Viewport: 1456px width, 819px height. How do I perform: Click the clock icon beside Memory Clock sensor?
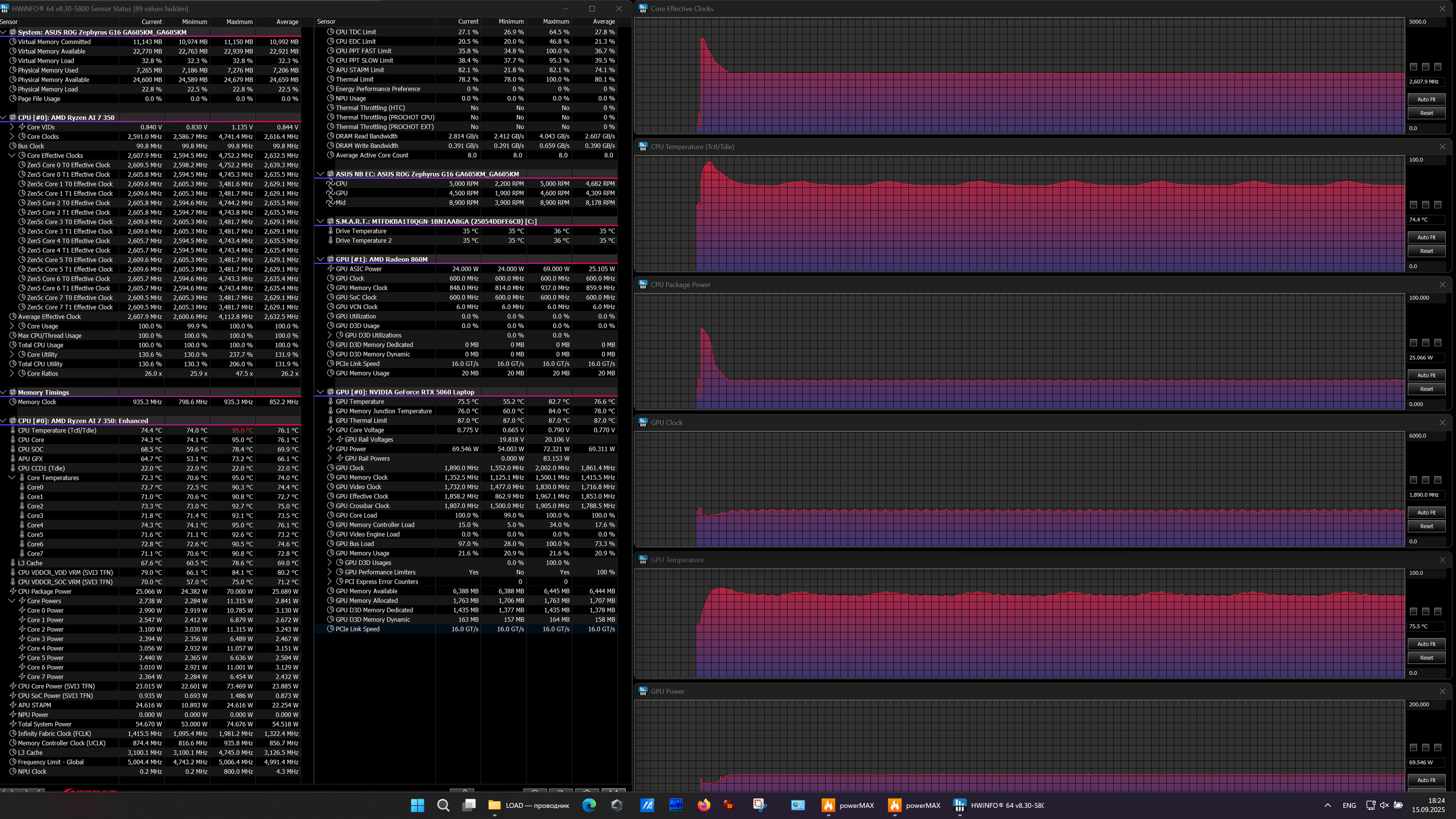pos(13,402)
